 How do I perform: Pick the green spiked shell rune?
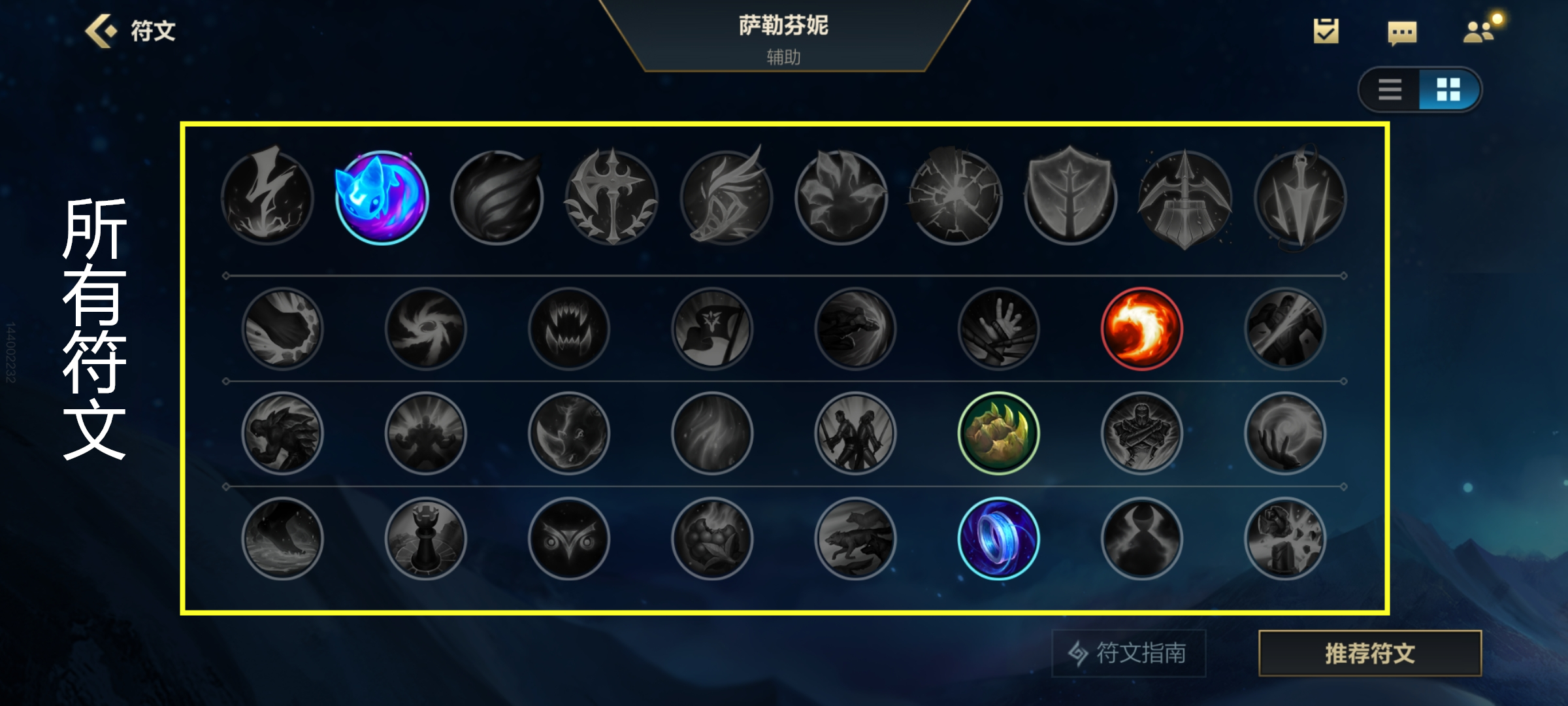[x=998, y=433]
